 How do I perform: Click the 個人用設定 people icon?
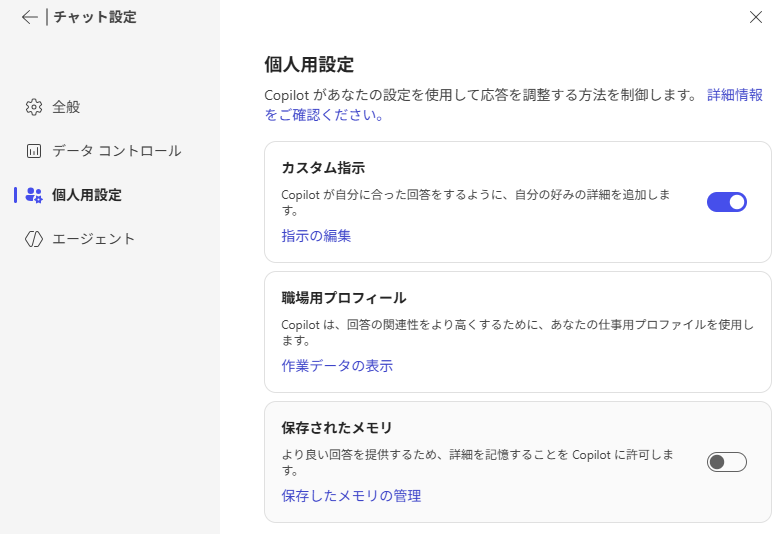tap(34, 195)
